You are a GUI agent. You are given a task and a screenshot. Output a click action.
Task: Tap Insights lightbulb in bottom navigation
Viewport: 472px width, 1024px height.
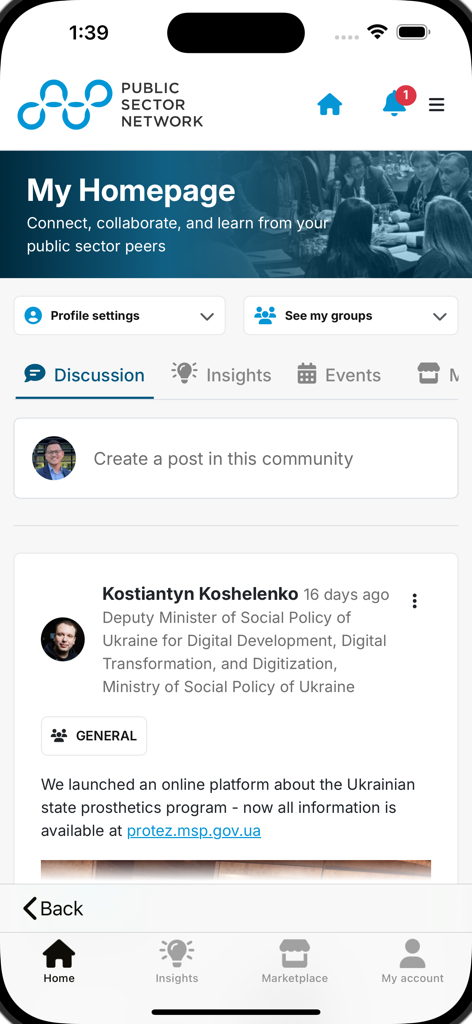pyautogui.click(x=177, y=961)
